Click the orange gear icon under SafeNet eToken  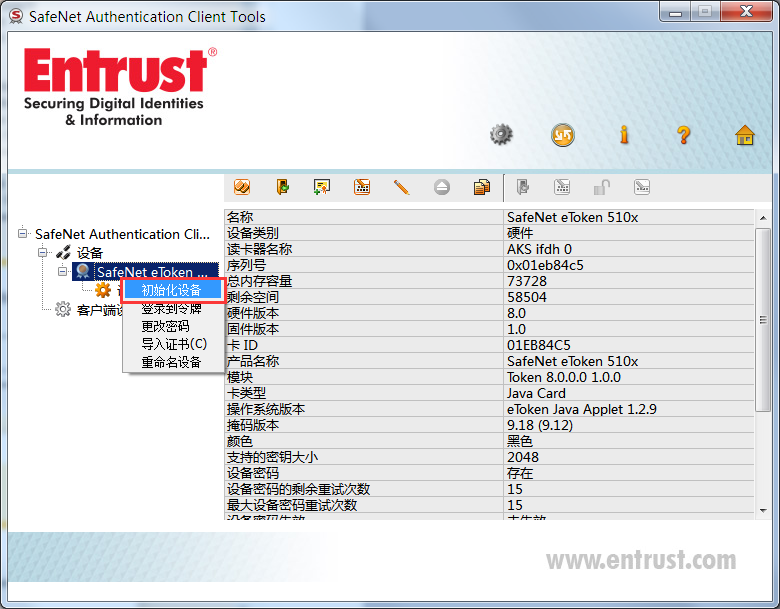(x=103, y=290)
